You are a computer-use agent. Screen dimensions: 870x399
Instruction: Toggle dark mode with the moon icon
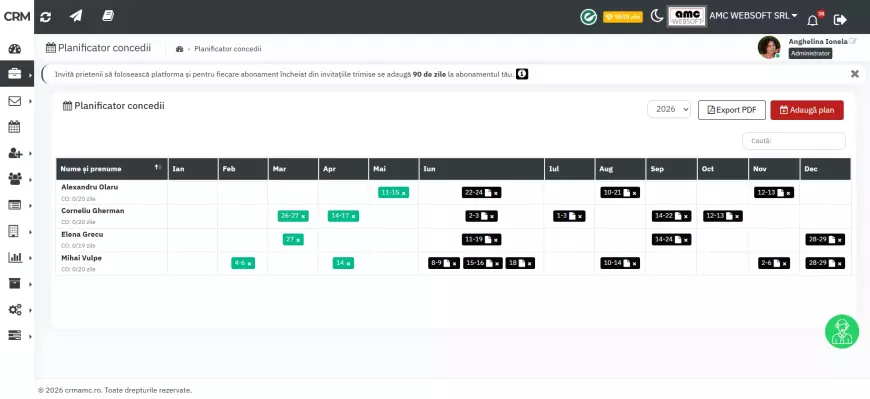[656, 17]
